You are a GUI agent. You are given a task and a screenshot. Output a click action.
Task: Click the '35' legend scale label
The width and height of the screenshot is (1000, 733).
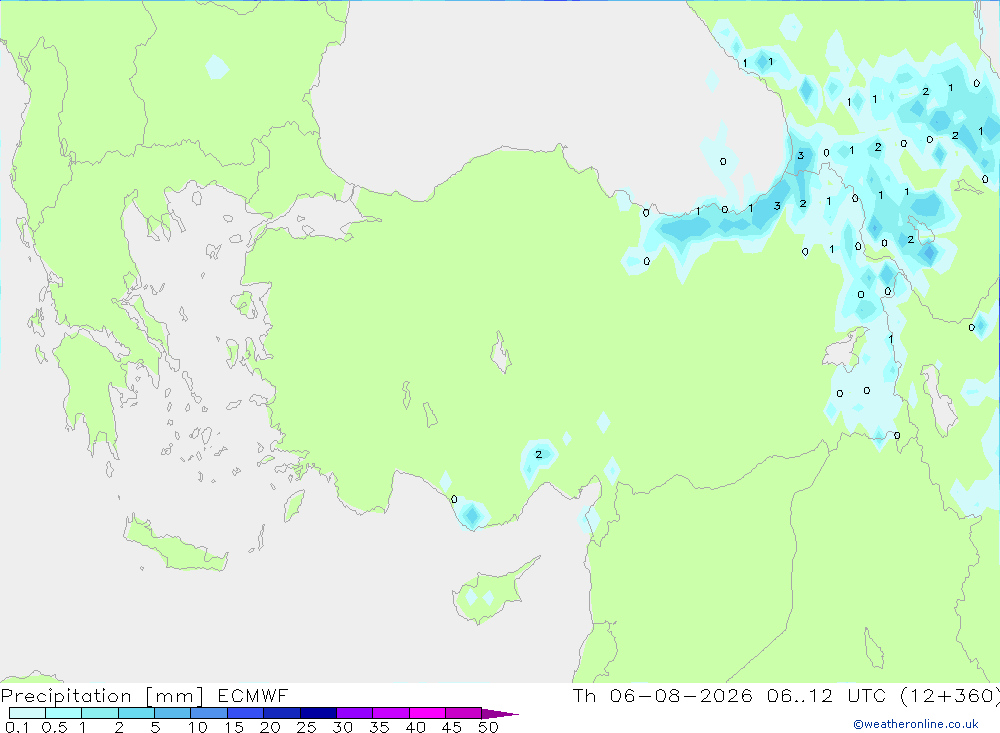379,727
